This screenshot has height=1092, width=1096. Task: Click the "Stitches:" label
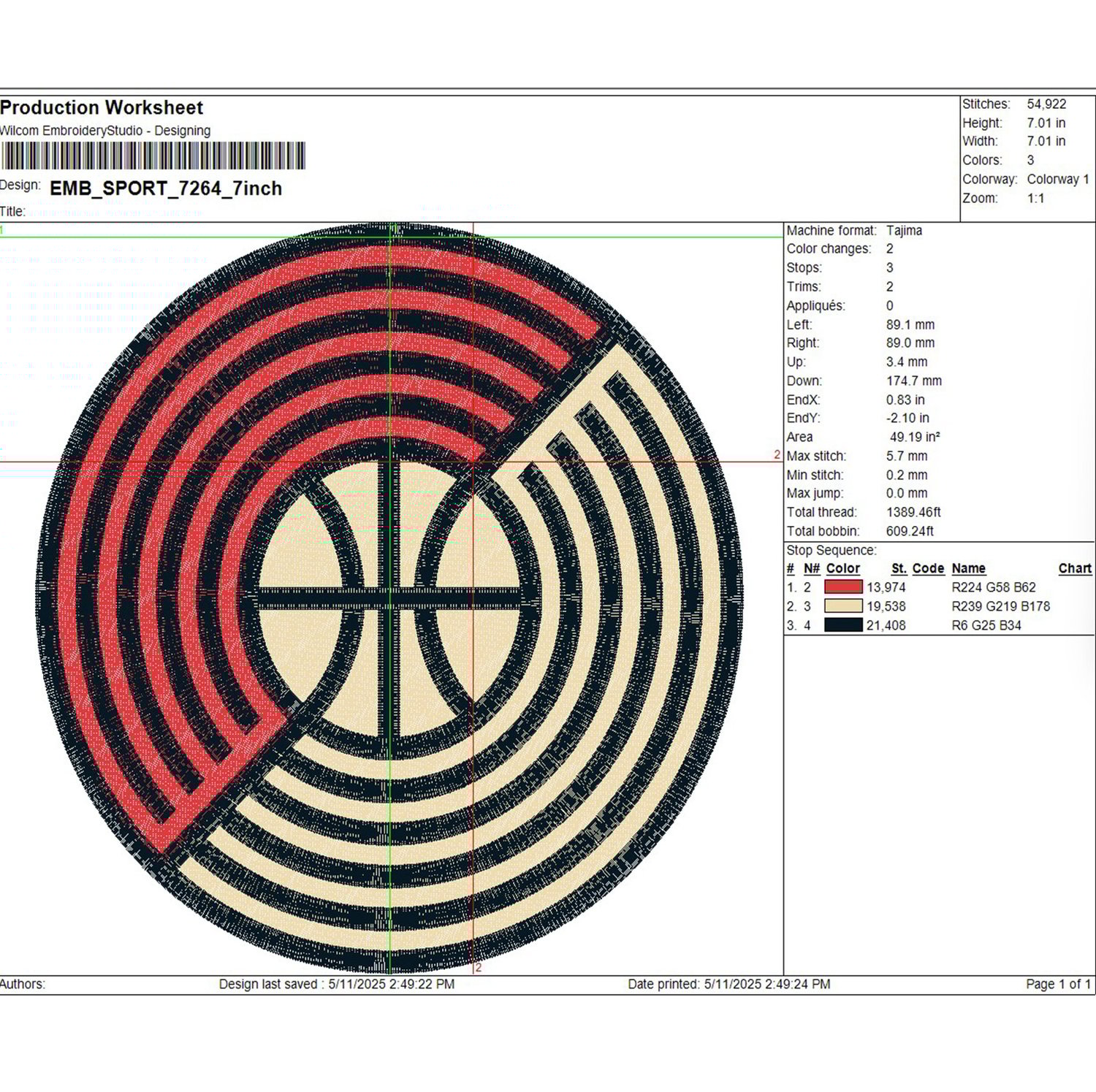pyautogui.click(x=986, y=104)
